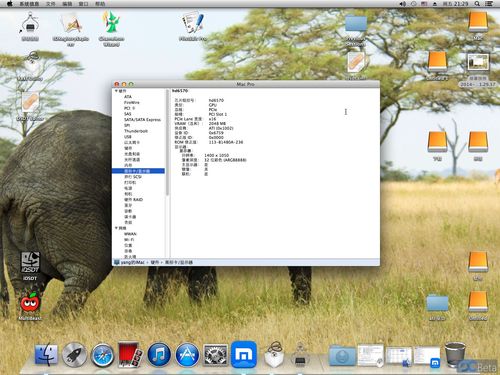500x375 pixels.
Task: Open Launchpad rocket icon in Dock
Action: click(74, 355)
